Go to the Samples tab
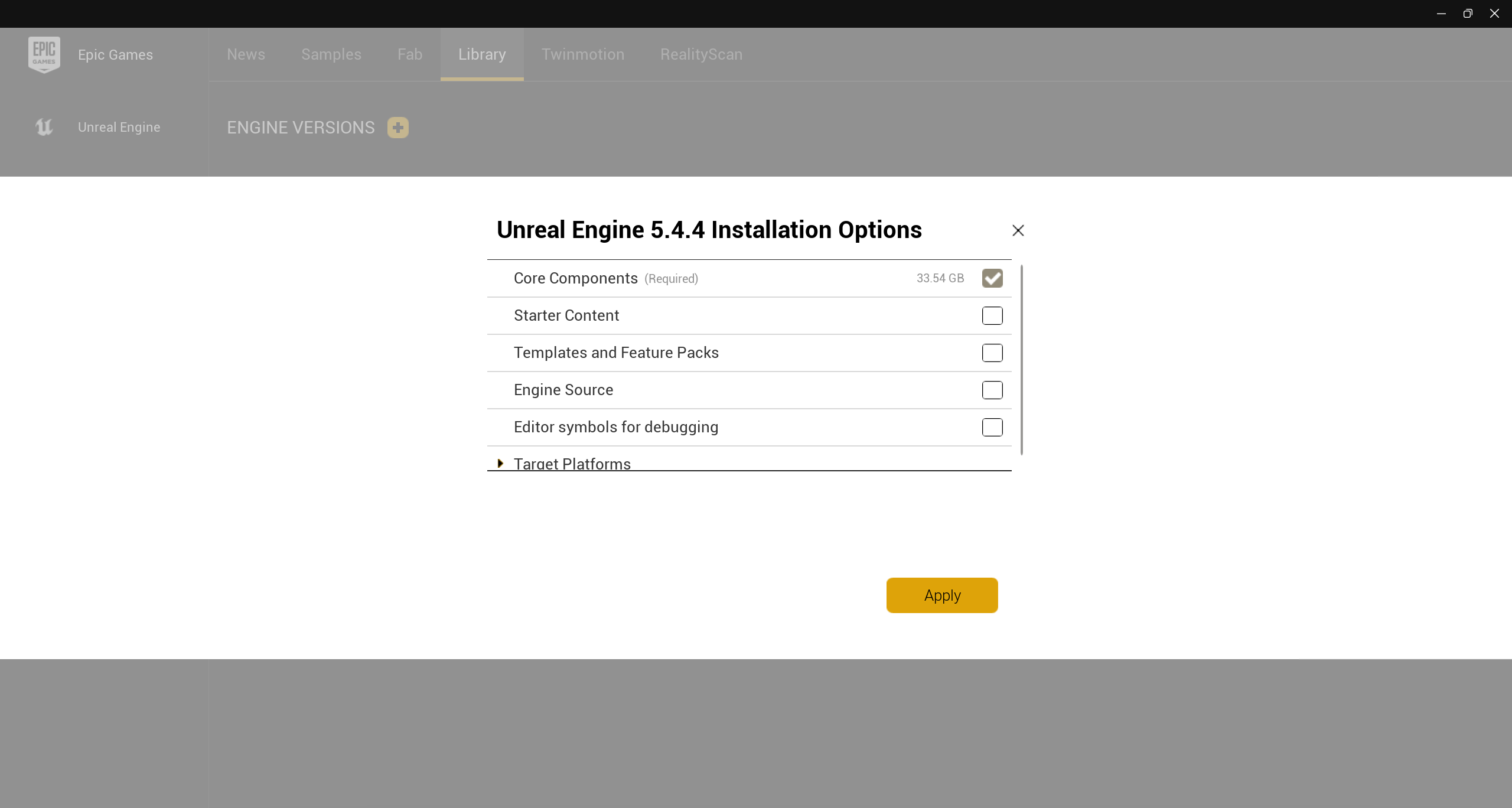1512x808 pixels. (331, 54)
